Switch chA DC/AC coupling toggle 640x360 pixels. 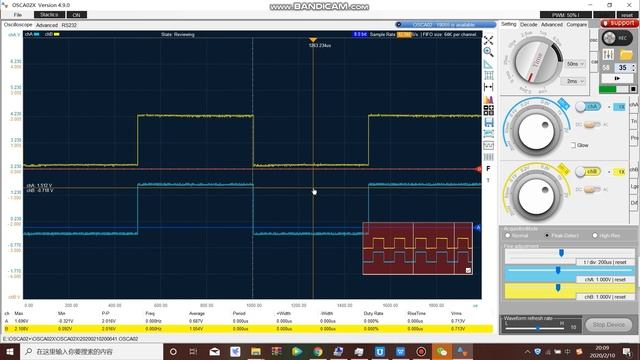[x=592, y=124]
